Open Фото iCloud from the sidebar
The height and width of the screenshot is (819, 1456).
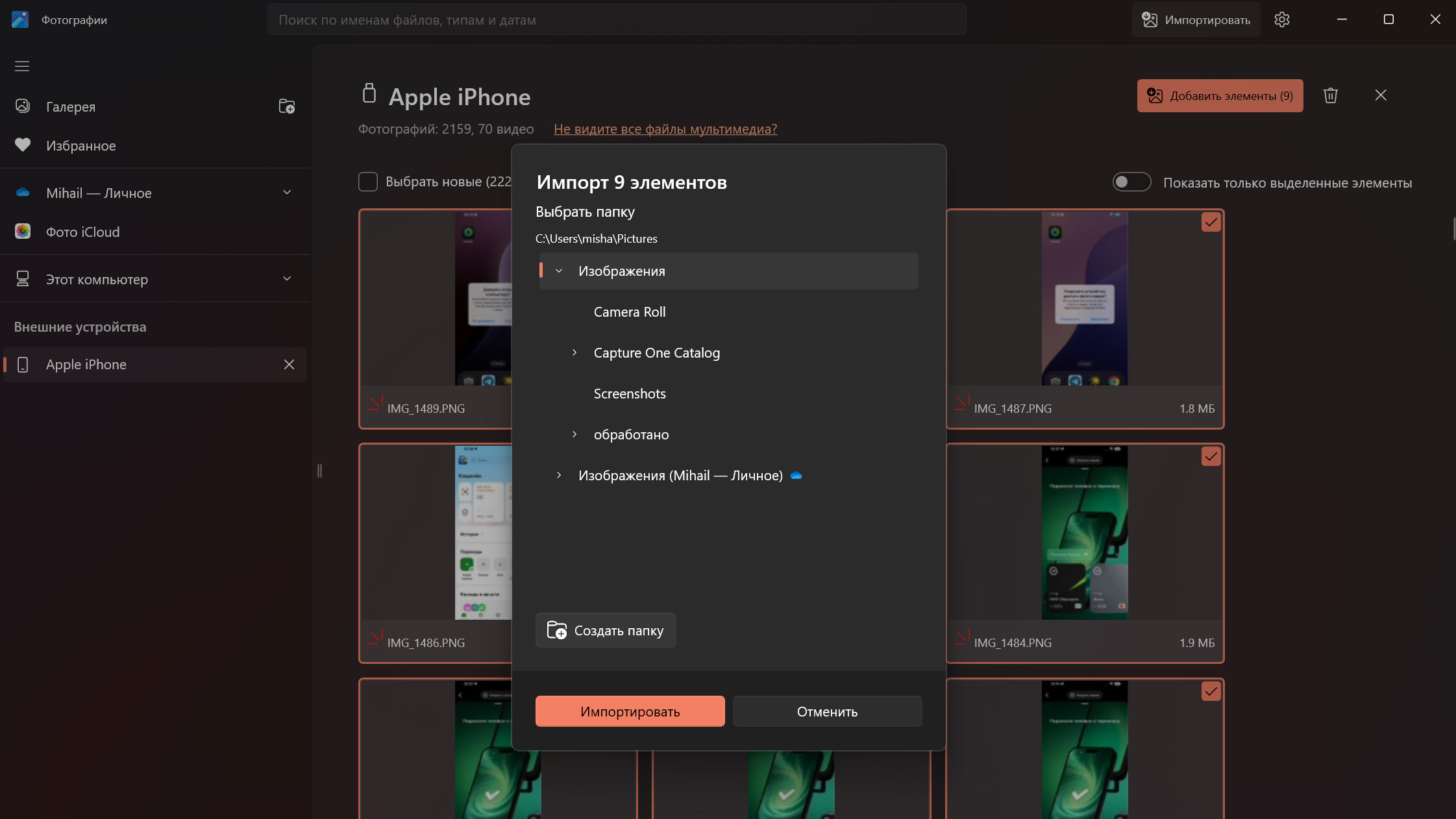82,232
